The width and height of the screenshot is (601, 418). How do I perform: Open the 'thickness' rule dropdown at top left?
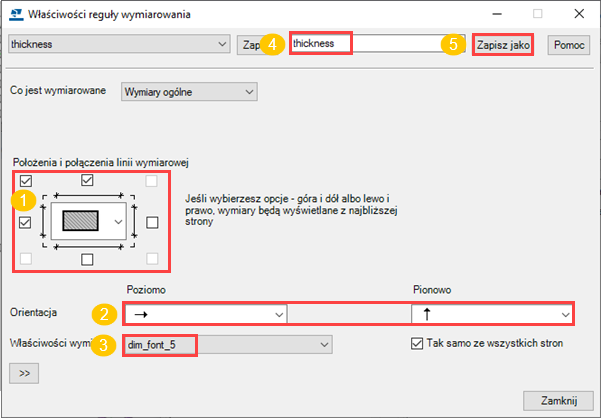(x=119, y=44)
